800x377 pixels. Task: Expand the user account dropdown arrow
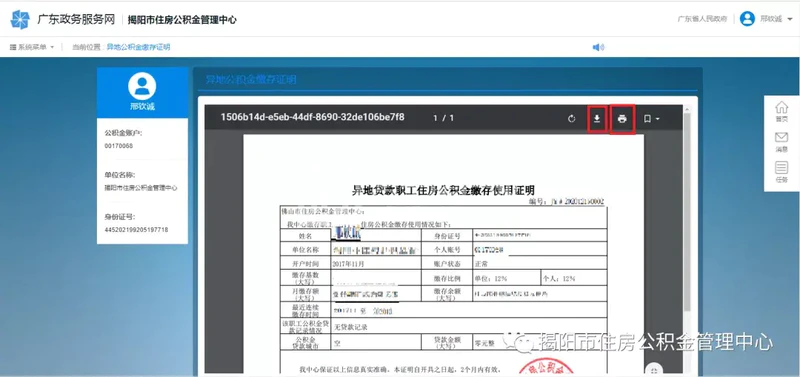[789, 19]
